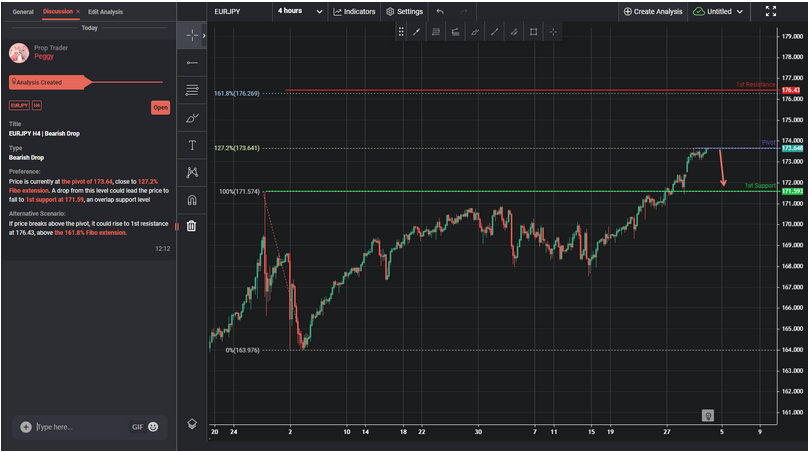Open chart Settings
Screen dimensions: 808x452
tap(405, 11)
